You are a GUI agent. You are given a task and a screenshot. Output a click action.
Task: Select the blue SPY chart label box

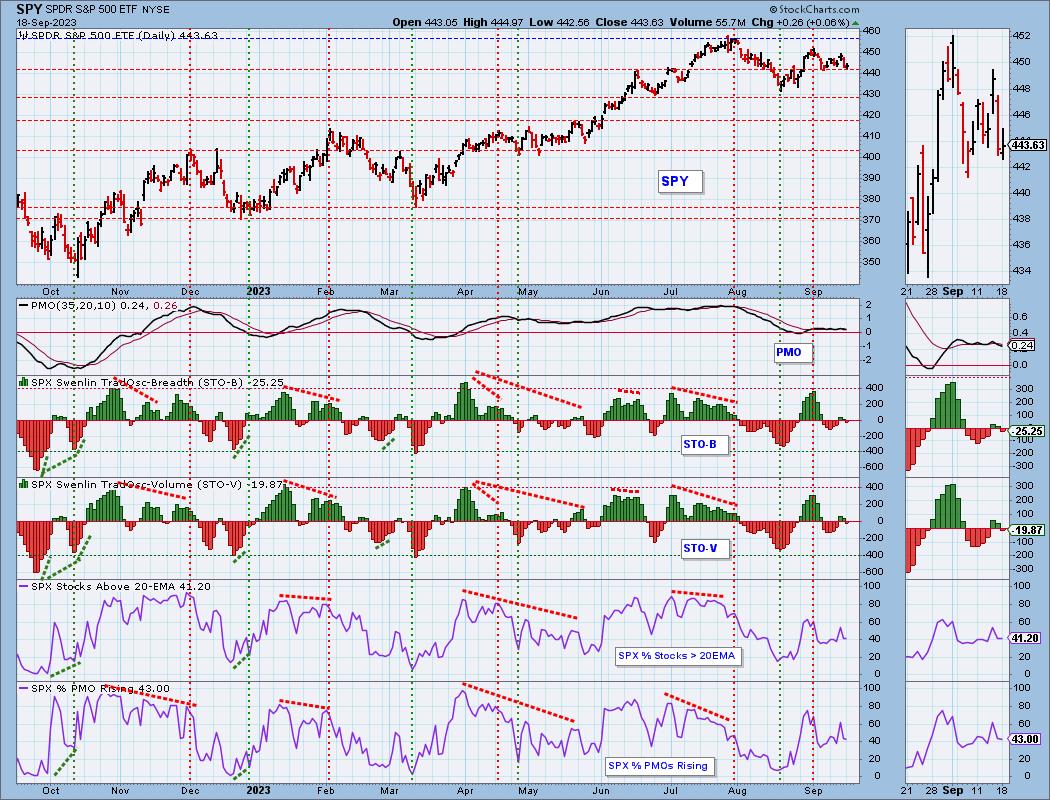coord(680,181)
